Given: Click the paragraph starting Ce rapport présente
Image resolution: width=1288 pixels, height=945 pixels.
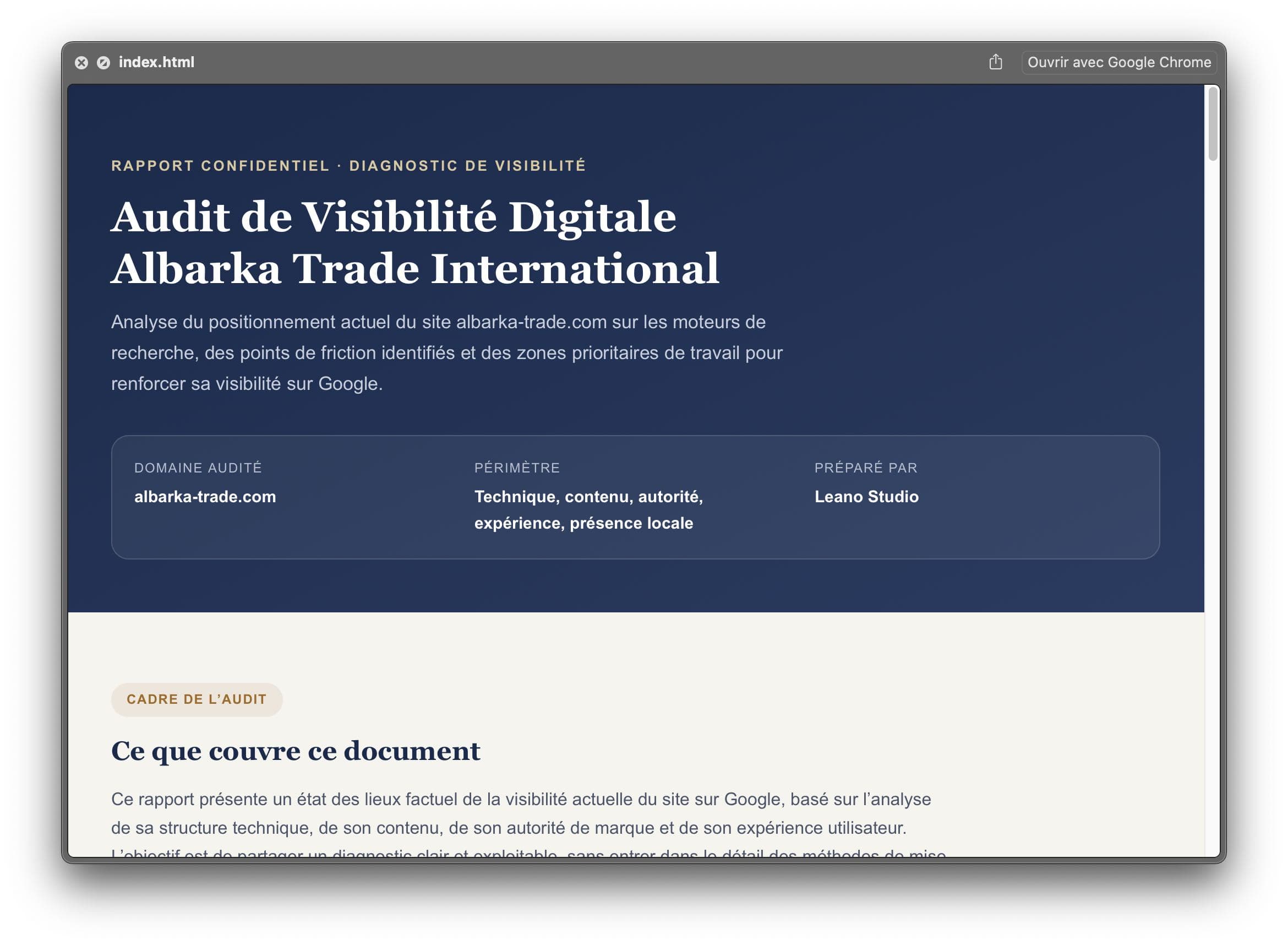Looking at the screenshot, I should (x=529, y=824).
